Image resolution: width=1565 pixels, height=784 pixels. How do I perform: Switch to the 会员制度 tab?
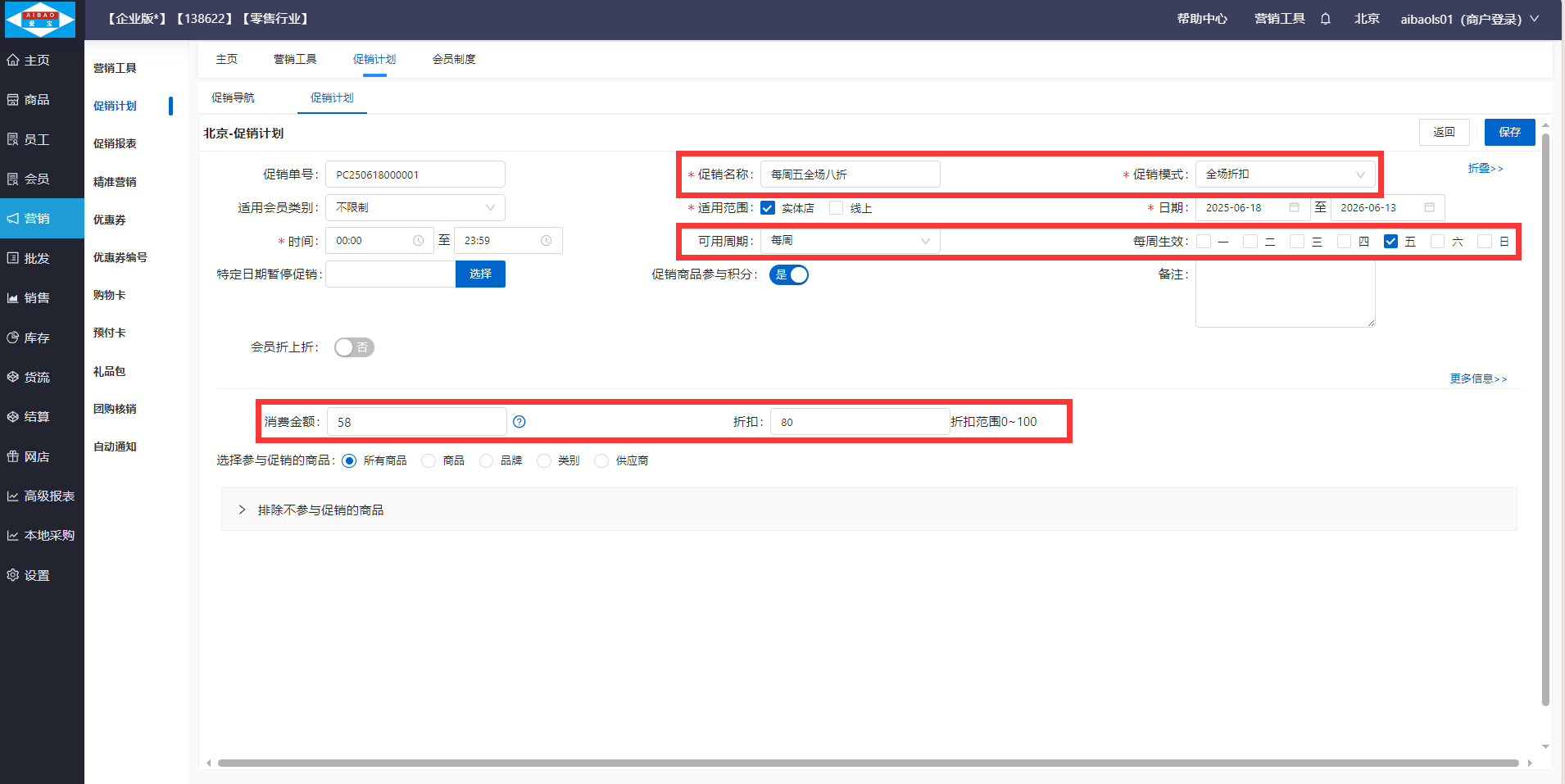454,59
